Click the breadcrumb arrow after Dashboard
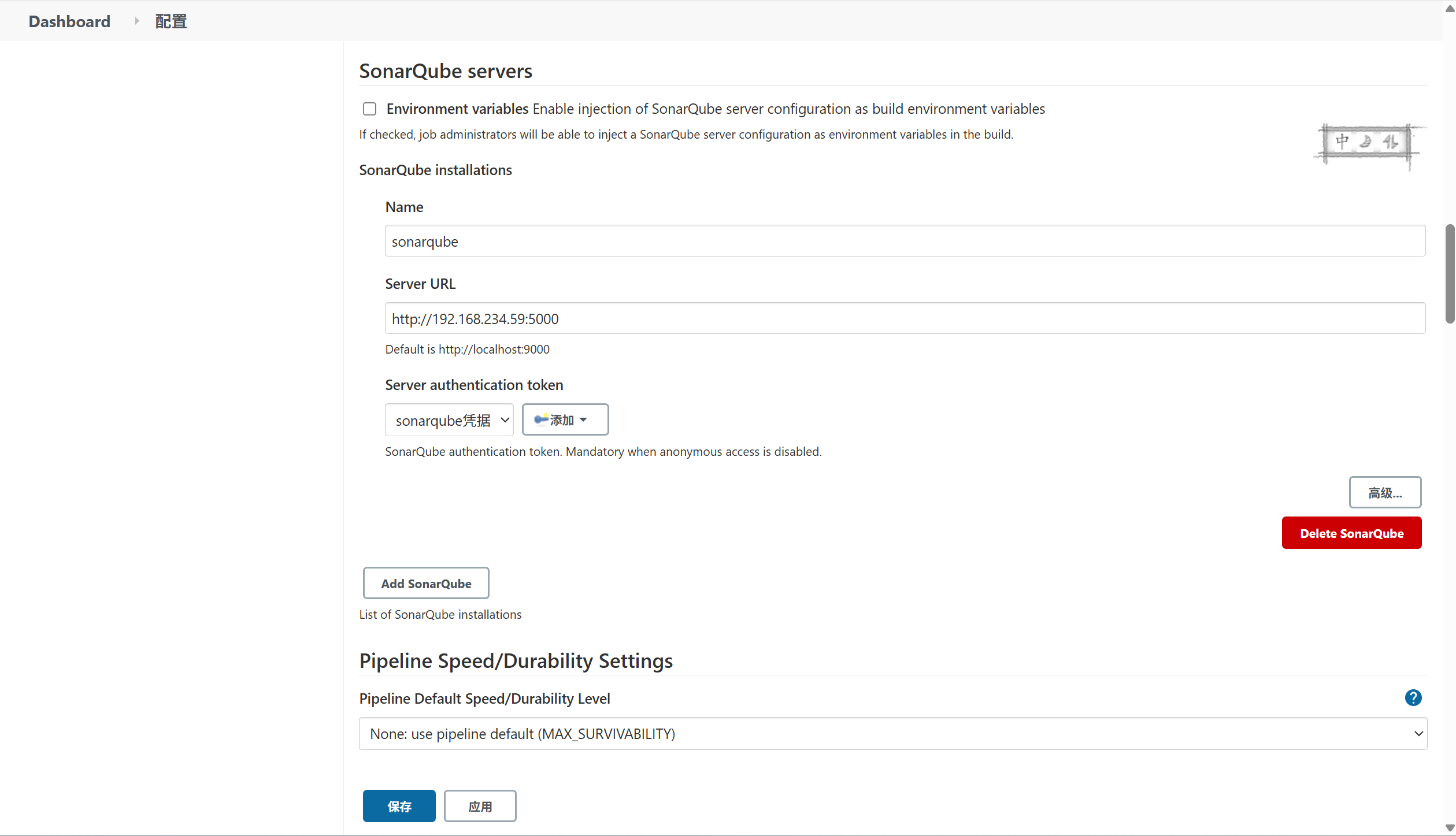The height and width of the screenshot is (836, 1456). tap(137, 21)
